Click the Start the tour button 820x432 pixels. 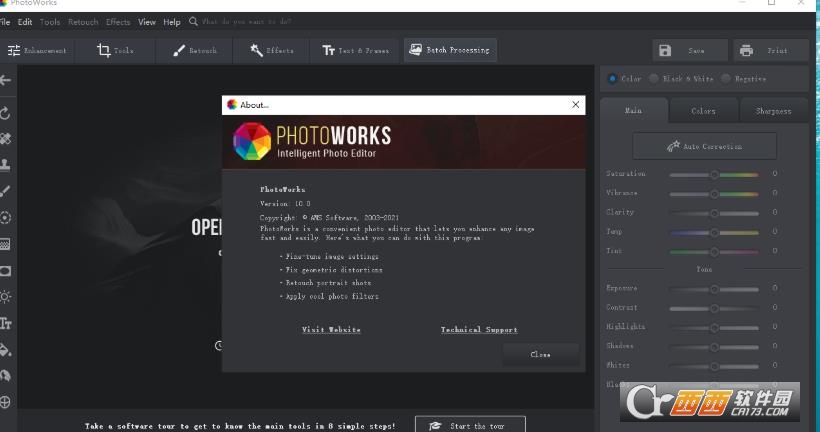(470, 425)
